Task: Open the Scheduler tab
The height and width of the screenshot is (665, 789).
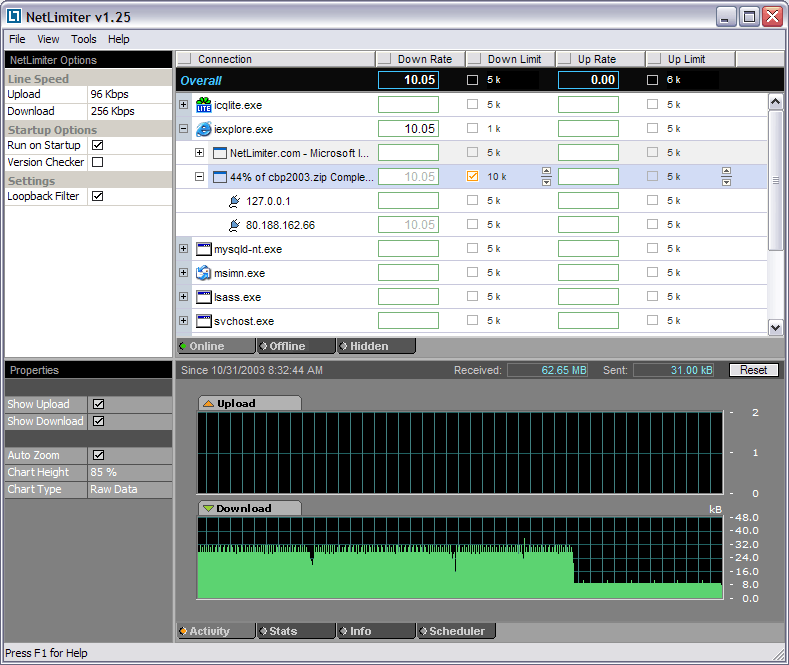Action: coord(456,631)
